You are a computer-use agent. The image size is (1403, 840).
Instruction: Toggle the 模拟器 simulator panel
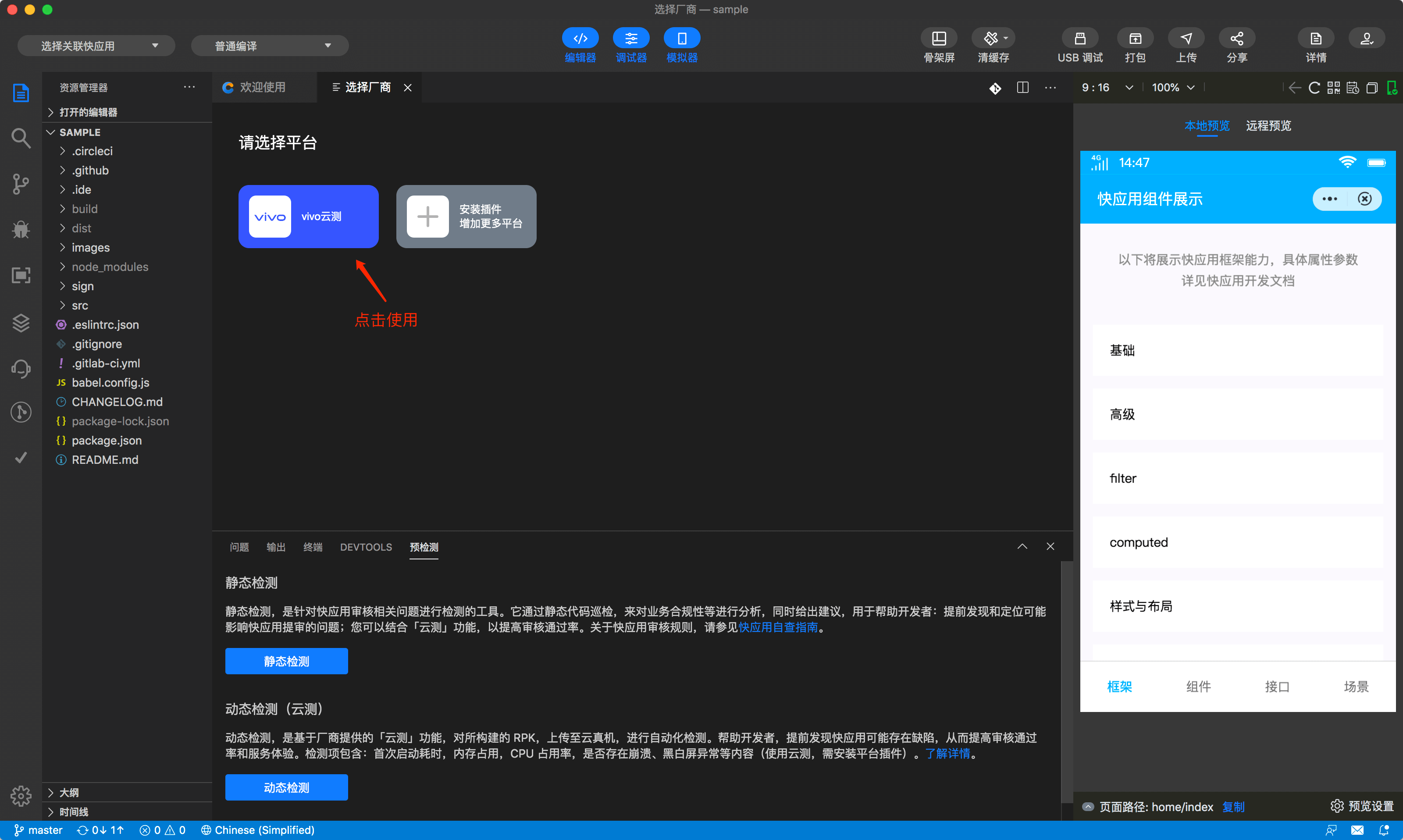click(x=681, y=39)
